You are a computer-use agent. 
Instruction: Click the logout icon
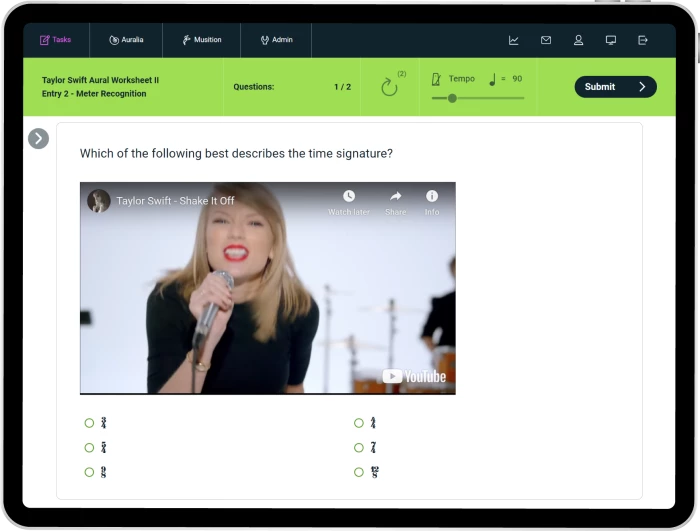coord(643,40)
